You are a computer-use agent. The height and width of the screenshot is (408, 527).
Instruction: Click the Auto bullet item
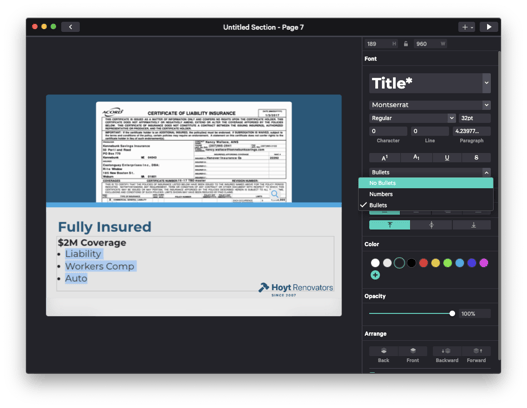click(76, 278)
